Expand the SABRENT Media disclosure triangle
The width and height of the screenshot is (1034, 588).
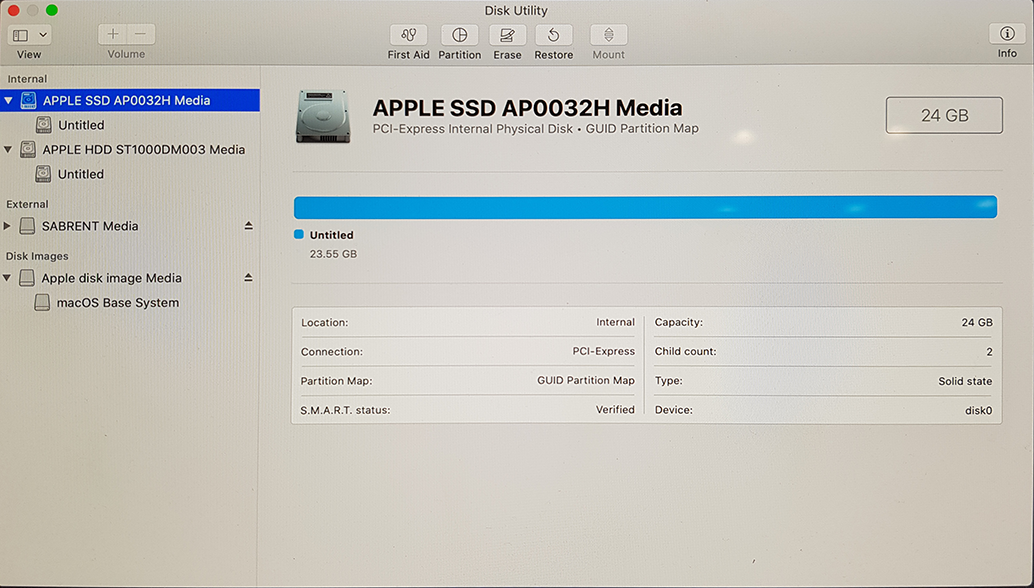tap(7, 226)
